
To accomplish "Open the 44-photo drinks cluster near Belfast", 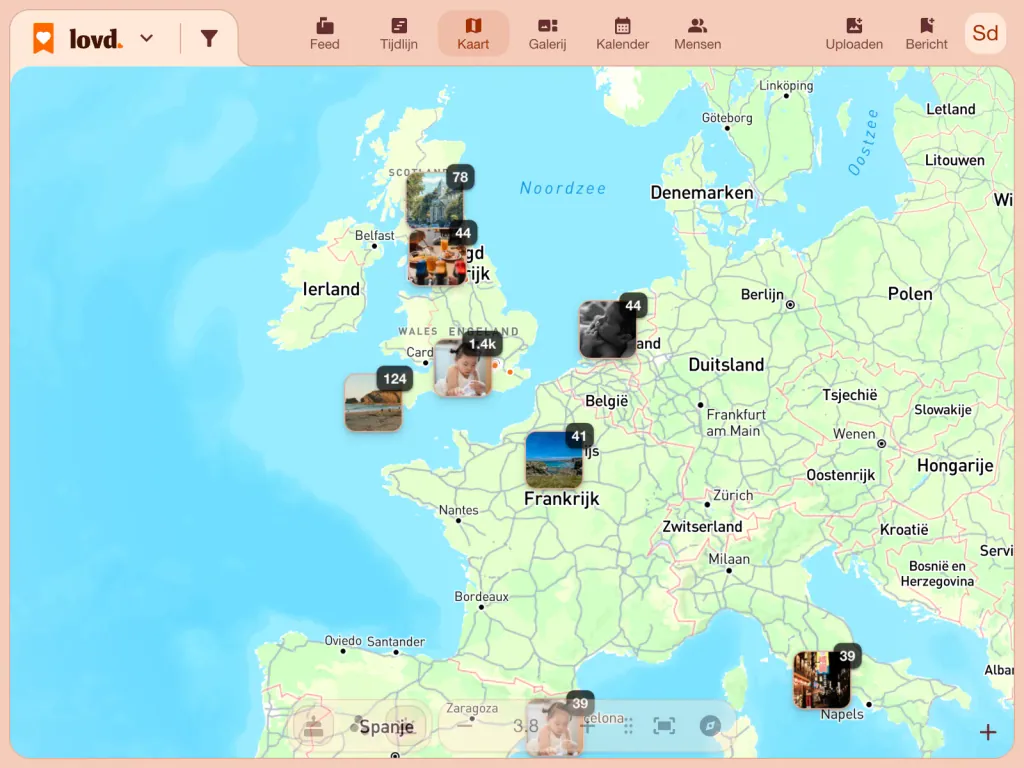I will [x=438, y=257].
